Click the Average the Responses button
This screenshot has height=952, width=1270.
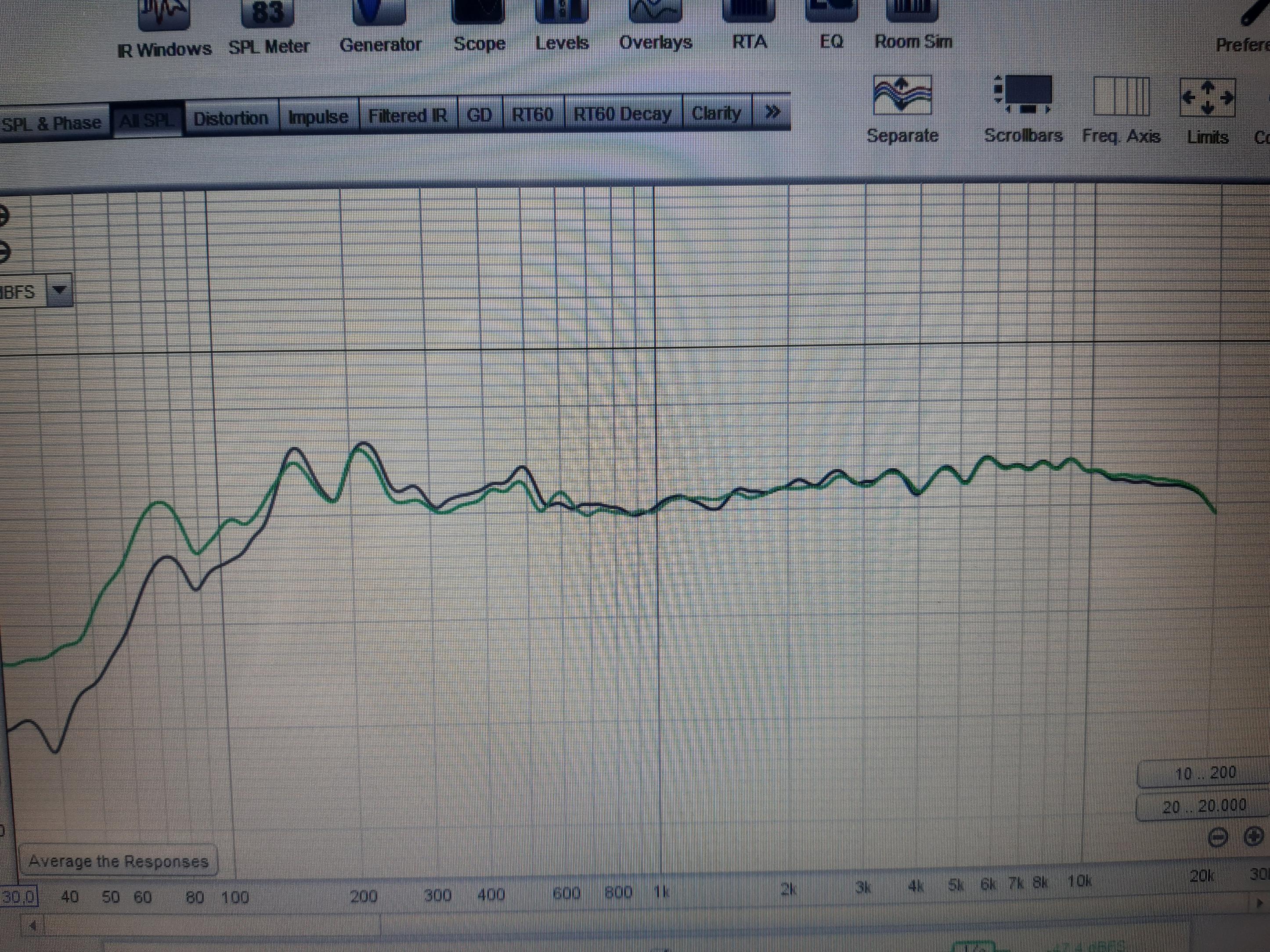[x=118, y=861]
